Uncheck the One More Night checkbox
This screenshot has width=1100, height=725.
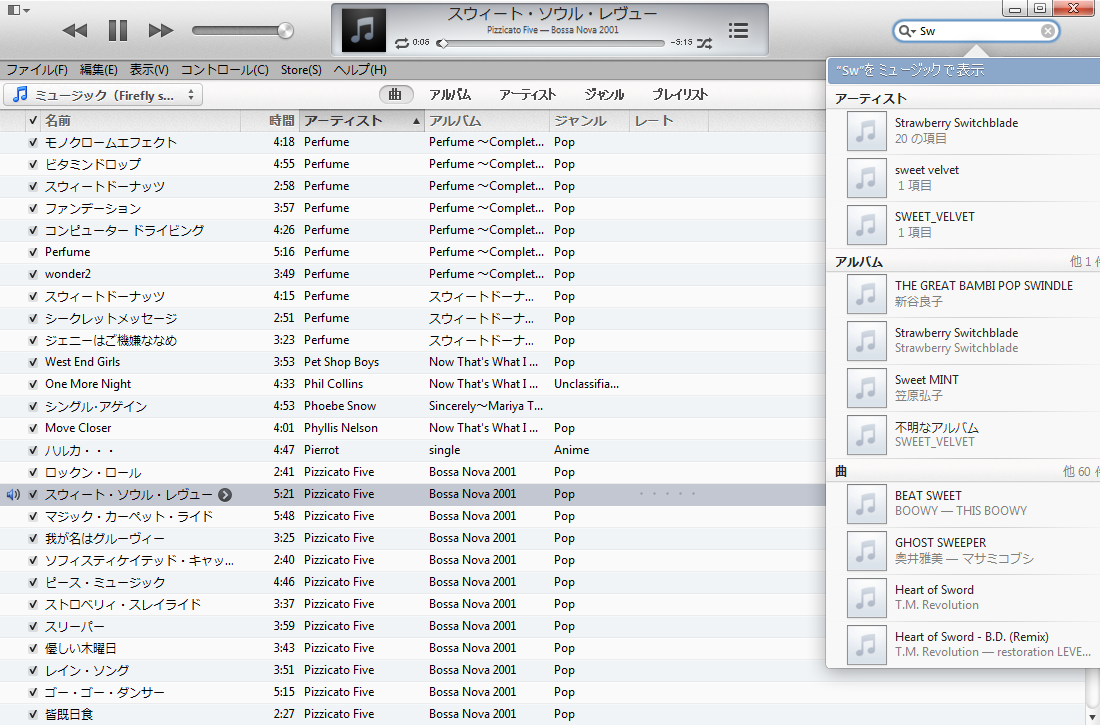tap(32, 384)
